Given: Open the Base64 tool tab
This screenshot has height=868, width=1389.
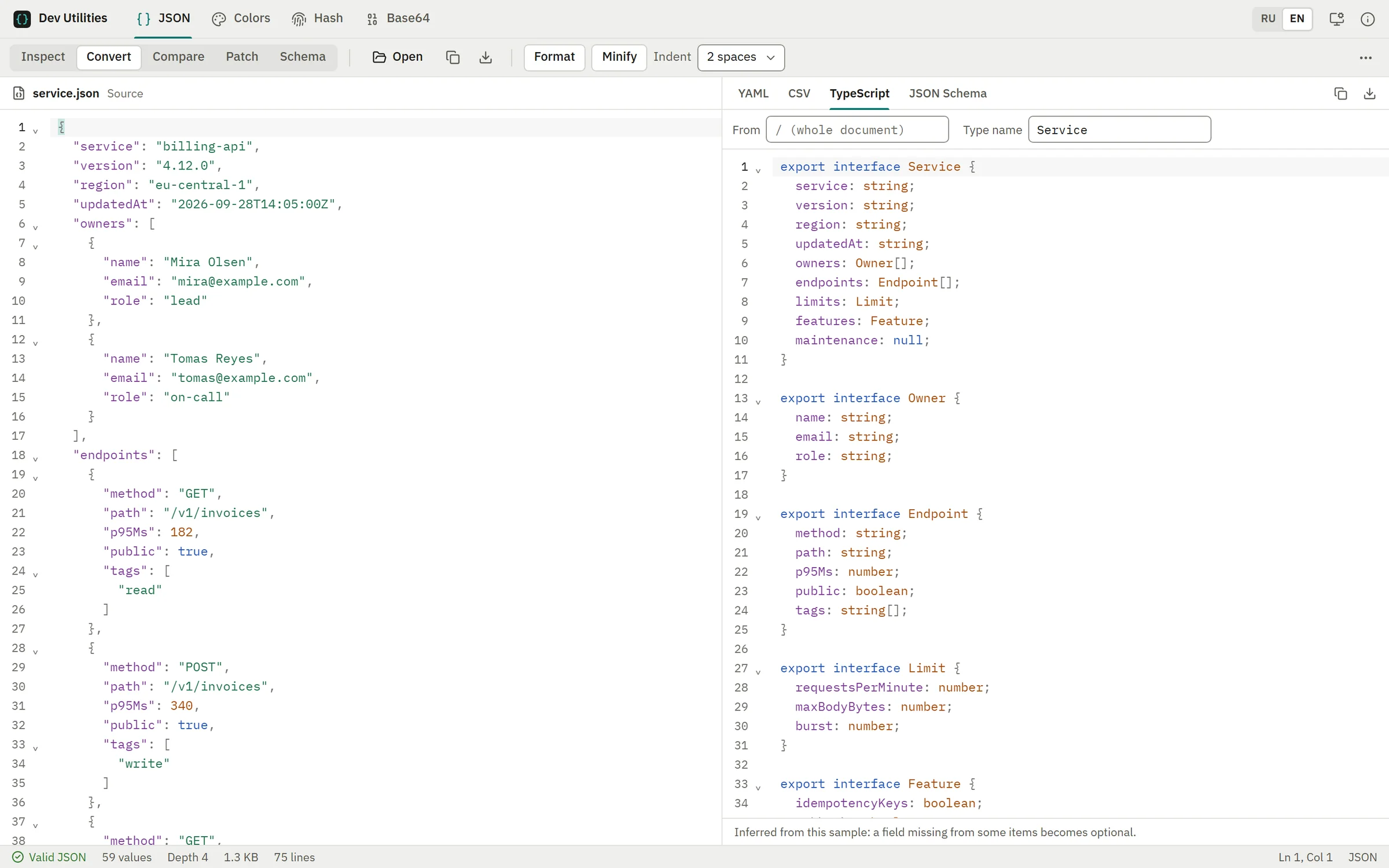Looking at the screenshot, I should point(398,19).
